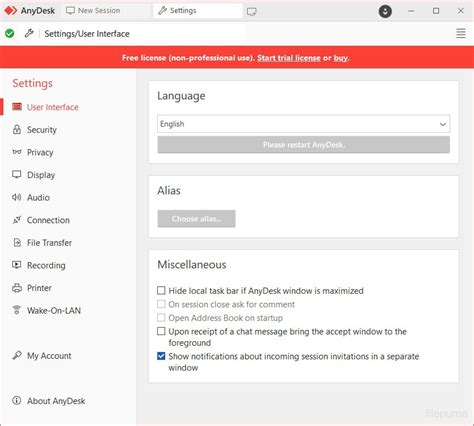
Task: Click the dark round download notification icon
Action: (x=385, y=12)
